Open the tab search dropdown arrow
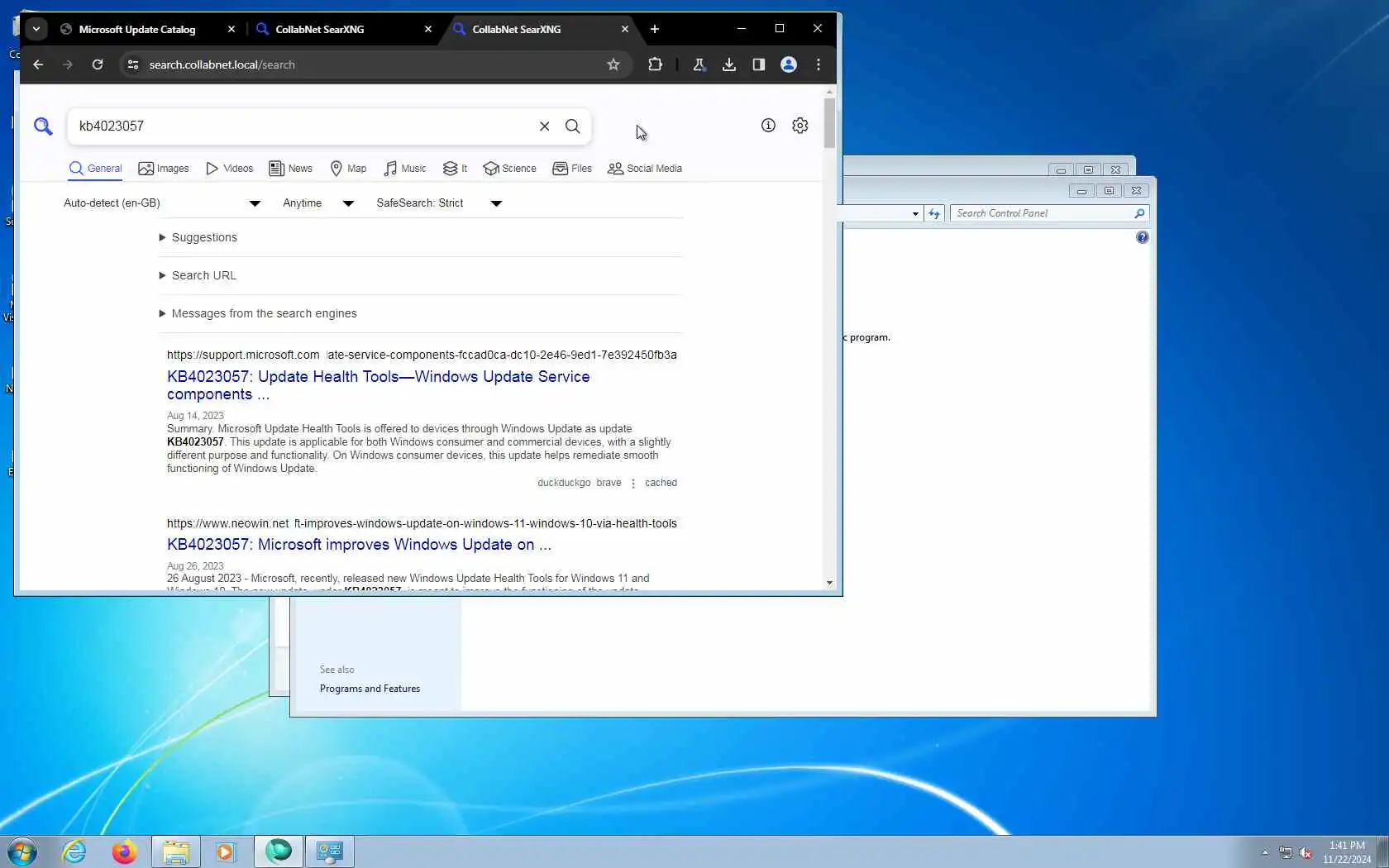The height and width of the screenshot is (868, 1389). point(36,29)
